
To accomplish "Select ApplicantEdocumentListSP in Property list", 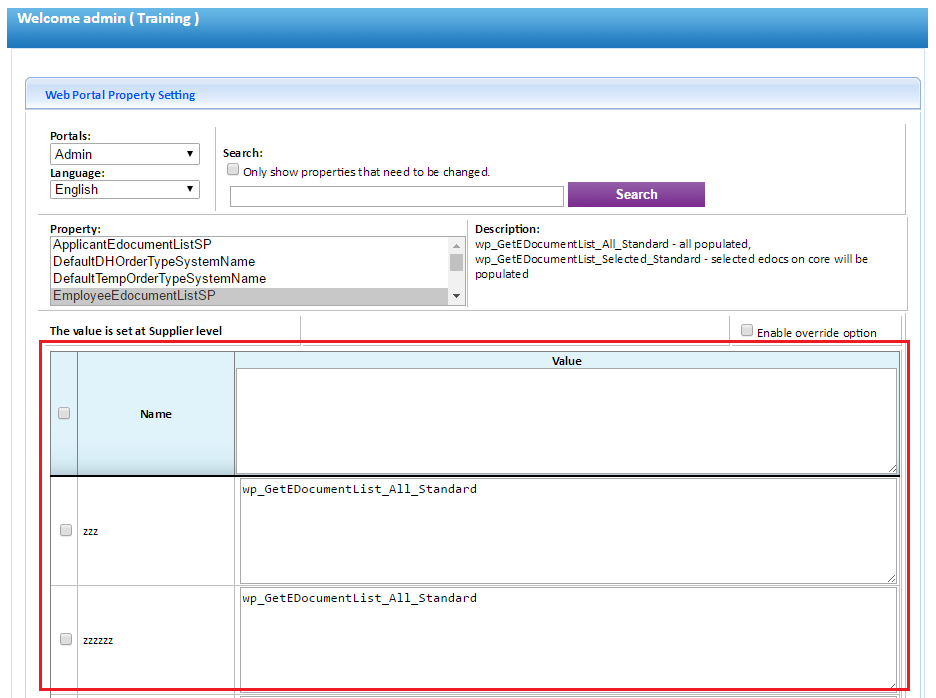I will [x=250, y=245].
